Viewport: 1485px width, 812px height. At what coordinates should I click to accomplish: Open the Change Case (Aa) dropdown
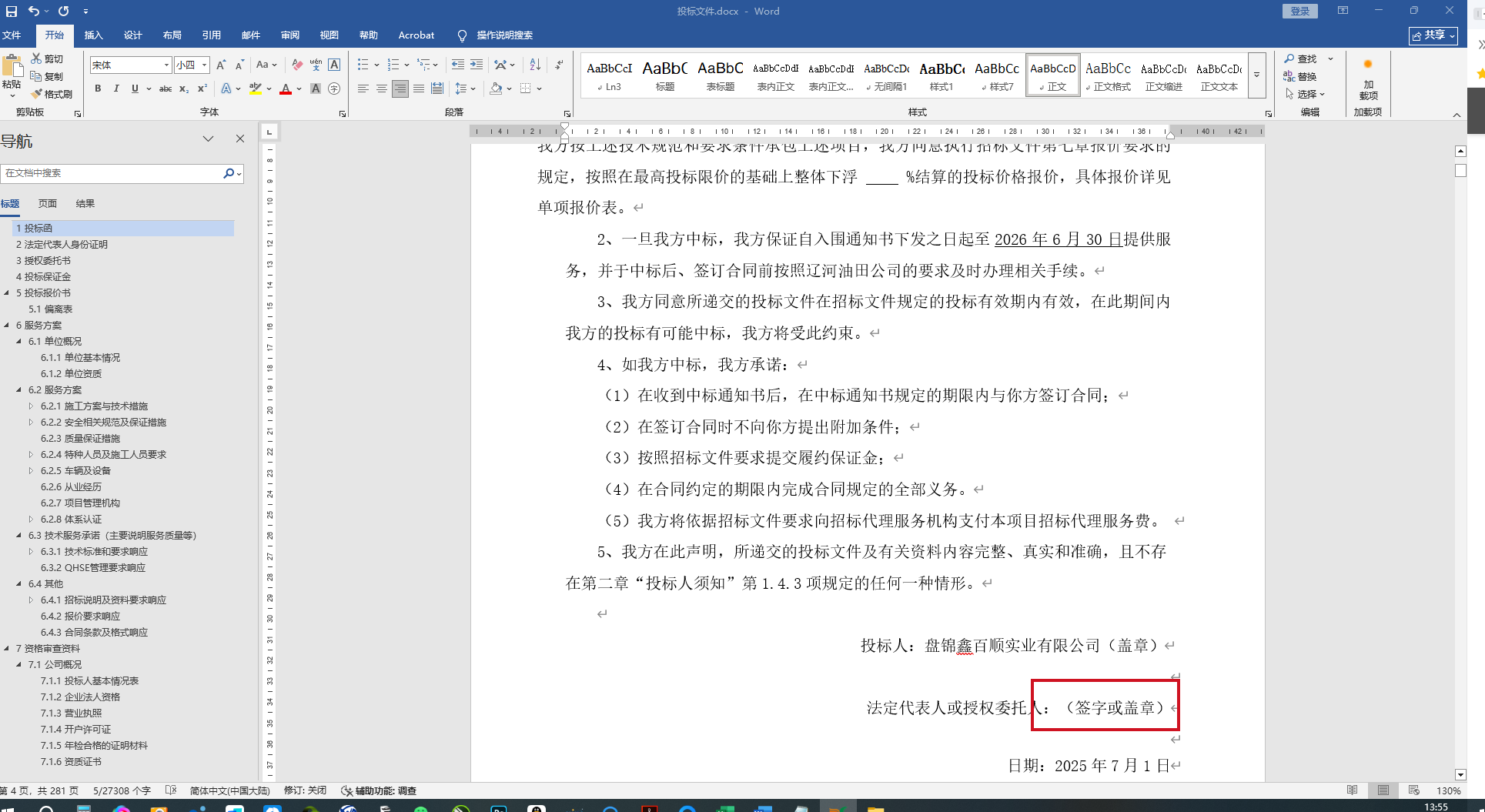[x=266, y=65]
